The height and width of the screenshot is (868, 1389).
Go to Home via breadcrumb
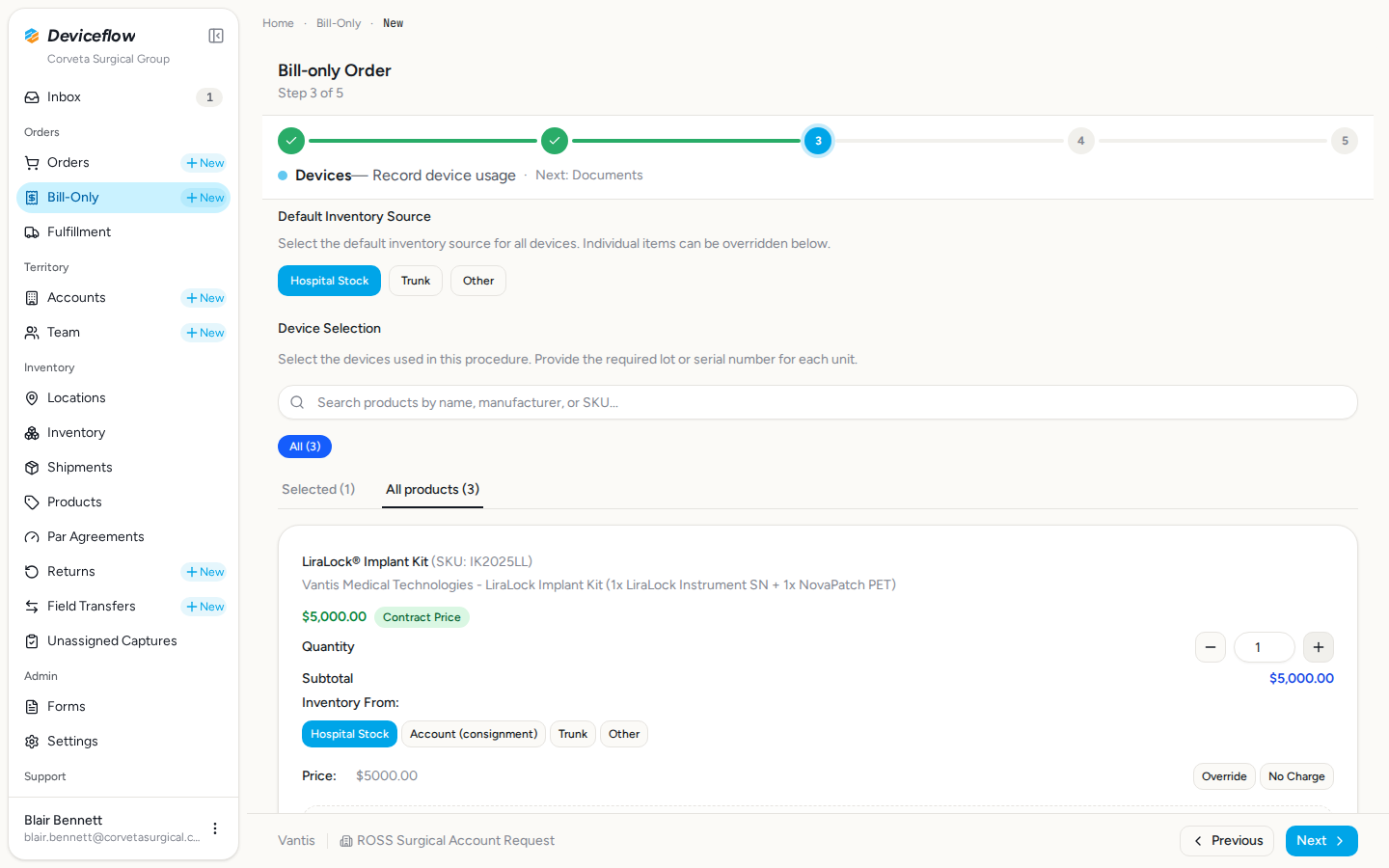278,23
